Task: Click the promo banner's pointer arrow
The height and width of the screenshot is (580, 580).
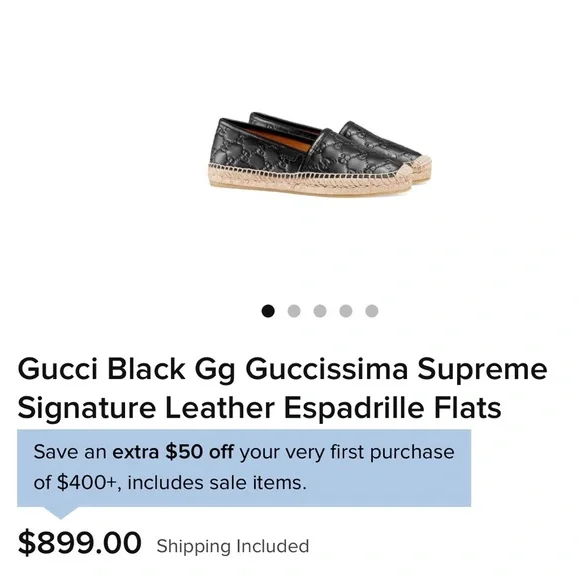Action: point(61,513)
